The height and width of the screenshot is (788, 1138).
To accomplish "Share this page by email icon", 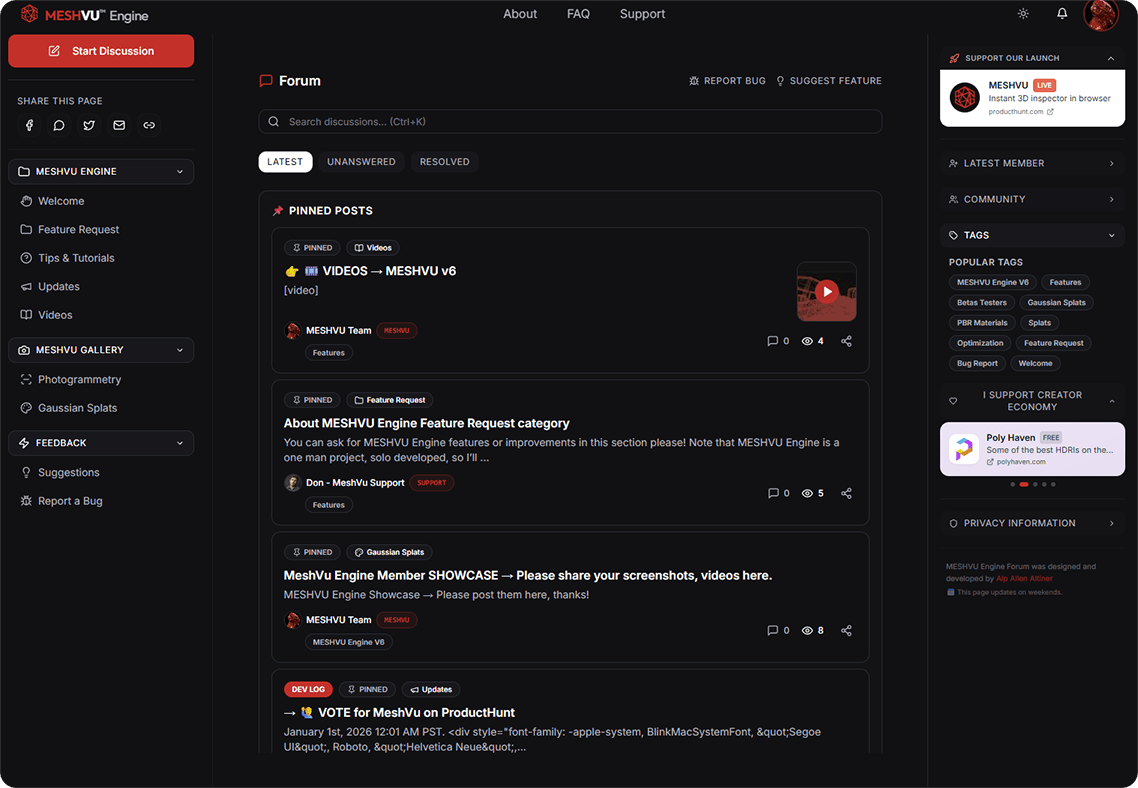I will point(119,126).
